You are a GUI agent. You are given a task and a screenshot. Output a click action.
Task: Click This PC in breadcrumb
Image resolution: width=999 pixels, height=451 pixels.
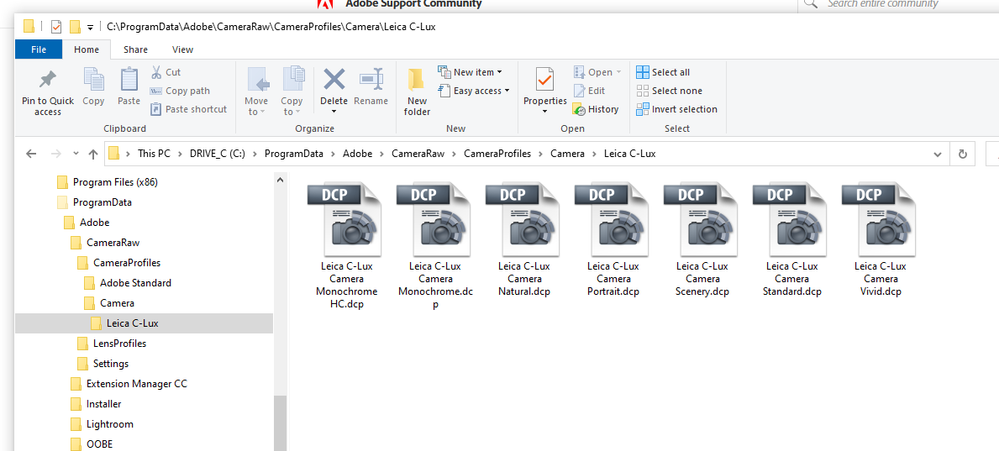pos(154,154)
